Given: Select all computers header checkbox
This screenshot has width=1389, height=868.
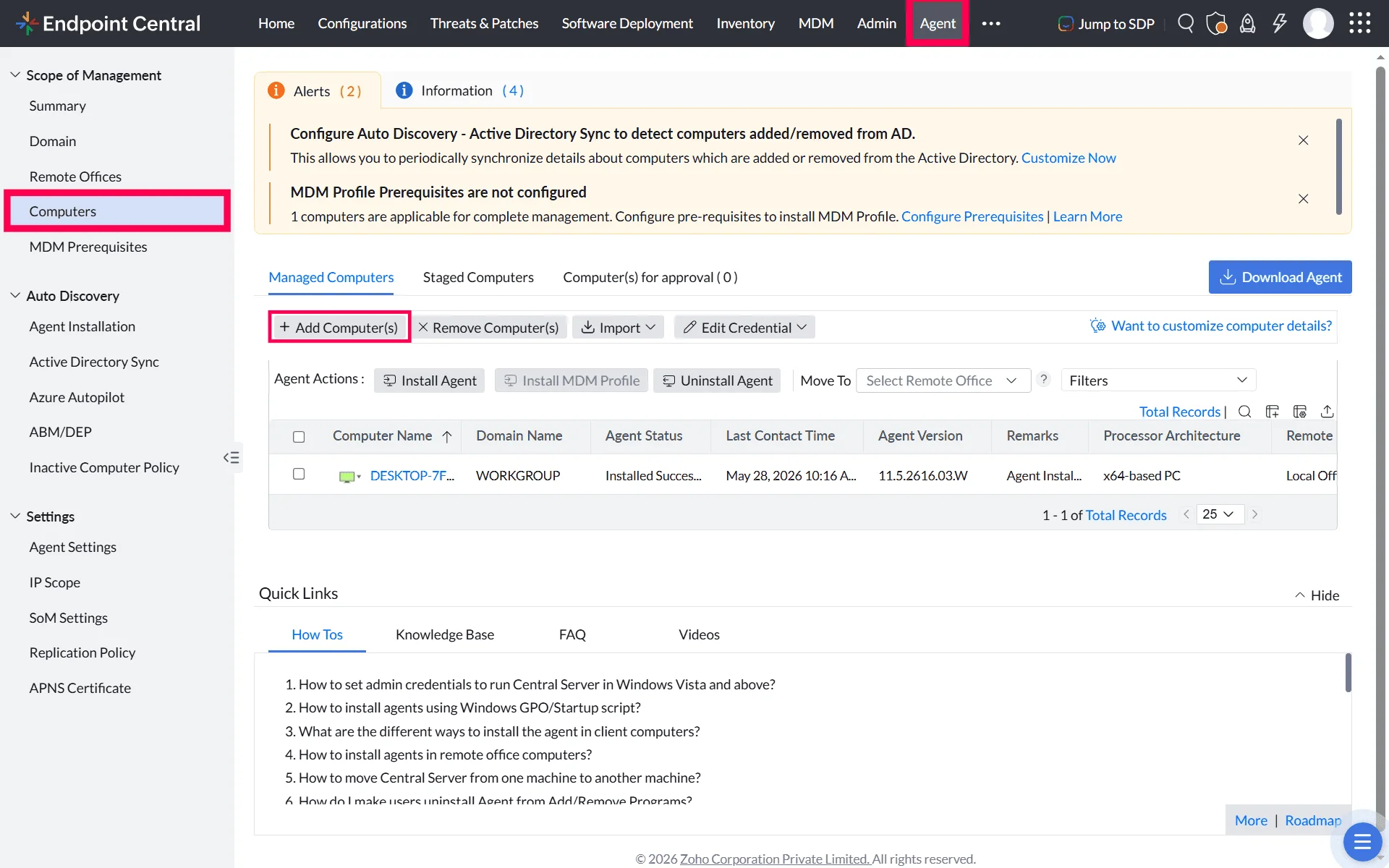Looking at the screenshot, I should pos(299,436).
